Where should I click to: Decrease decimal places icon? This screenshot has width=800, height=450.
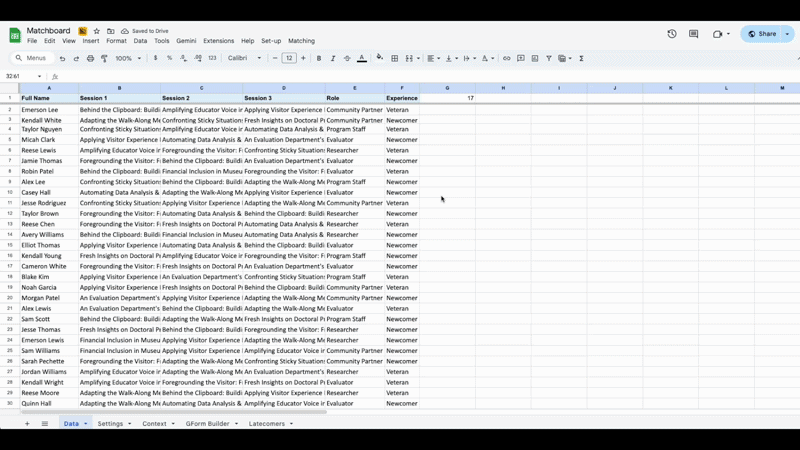click(184, 58)
